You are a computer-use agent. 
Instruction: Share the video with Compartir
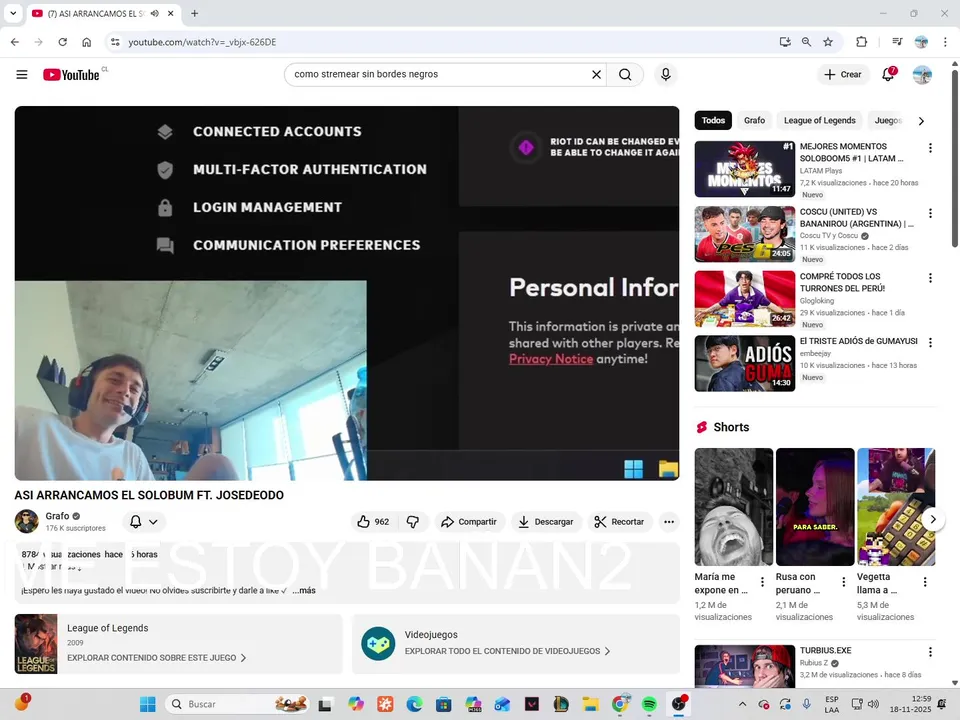pyautogui.click(x=469, y=522)
